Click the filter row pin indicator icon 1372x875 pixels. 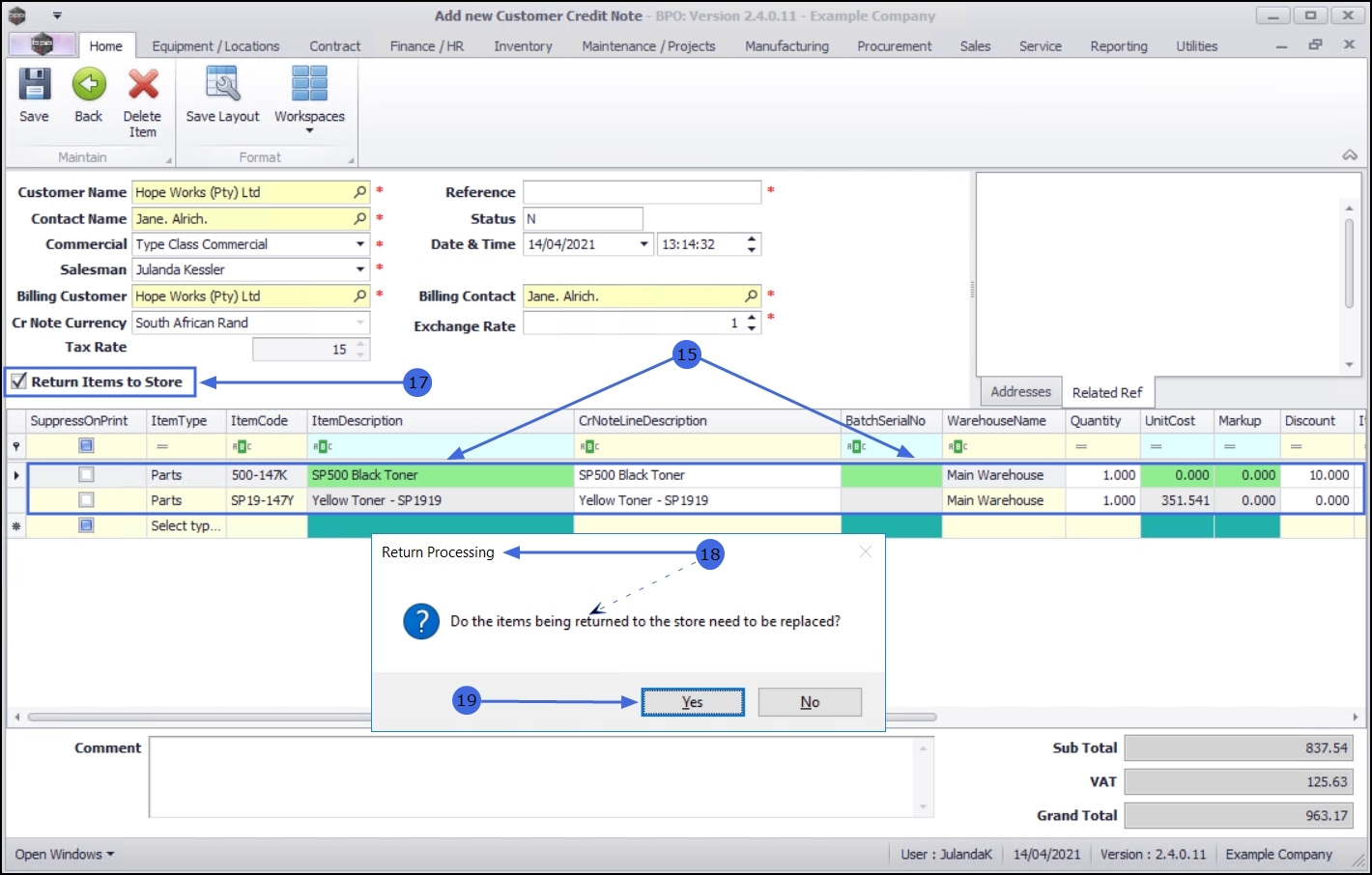pyautogui.click(x=15, y=446)
